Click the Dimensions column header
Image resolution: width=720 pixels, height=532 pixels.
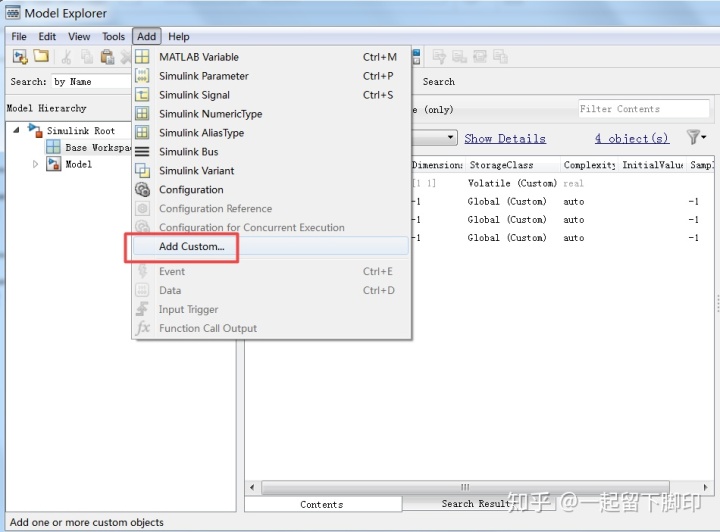tap(438, 164)
